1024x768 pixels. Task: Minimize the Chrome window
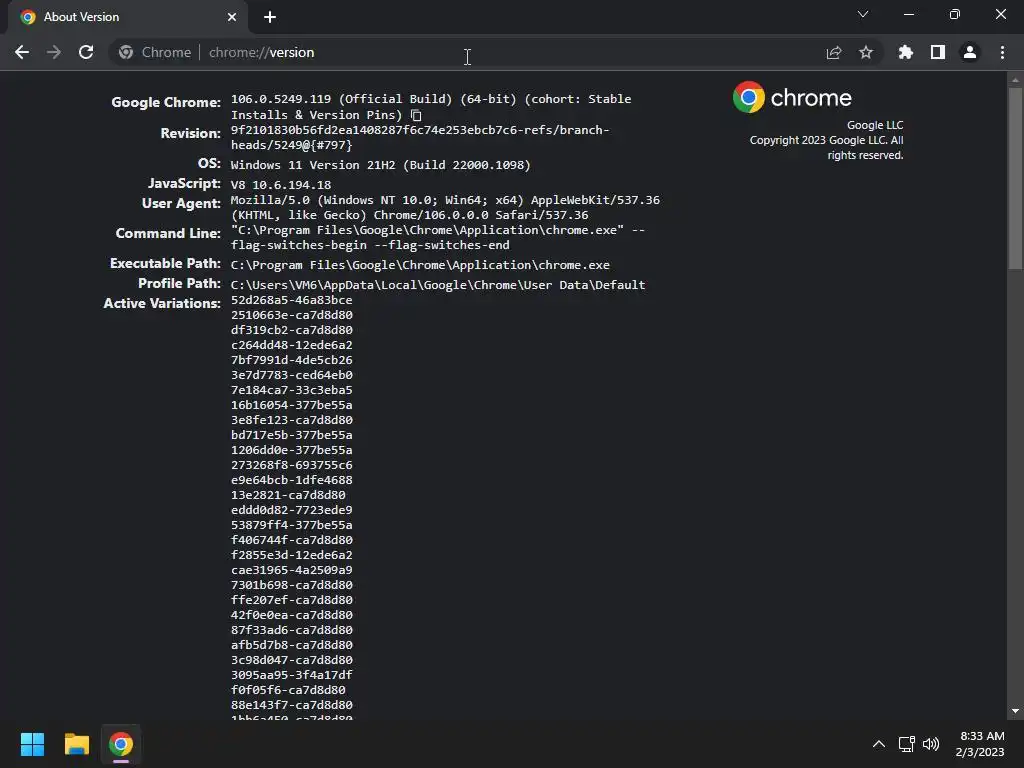909,14
